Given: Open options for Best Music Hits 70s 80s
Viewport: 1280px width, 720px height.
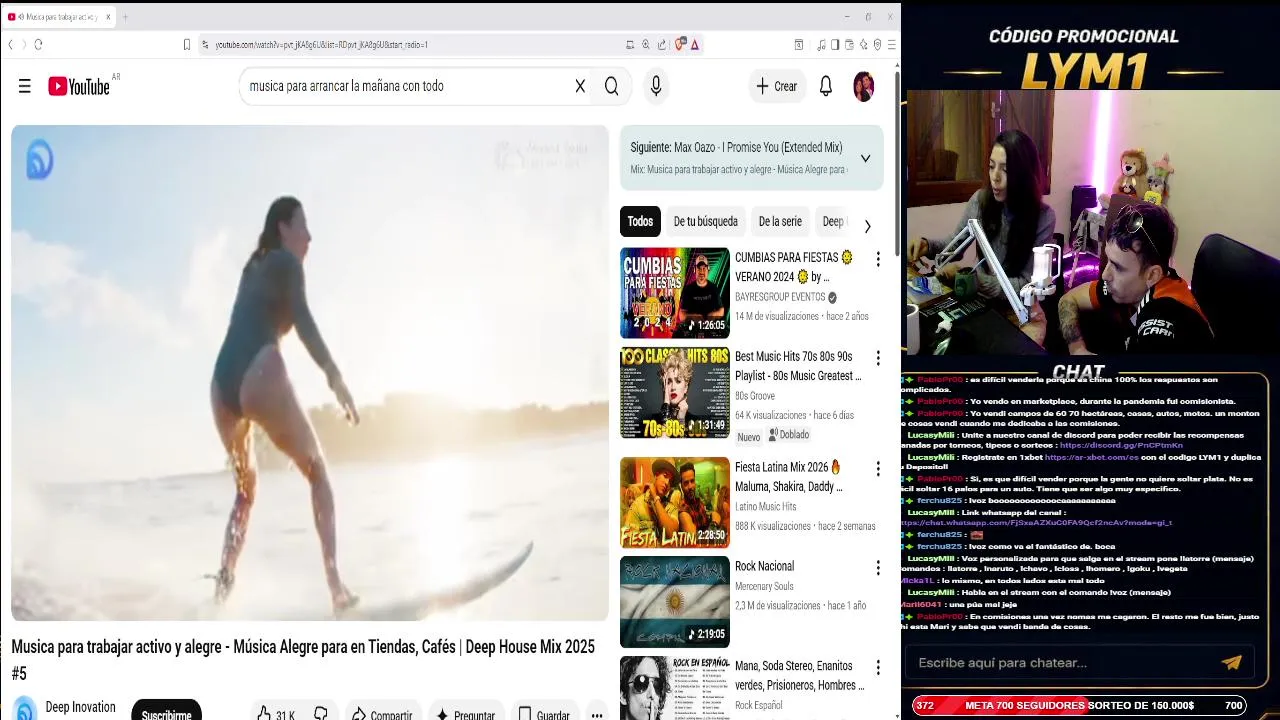Looking at the screenshot, I should click(878, 358).
